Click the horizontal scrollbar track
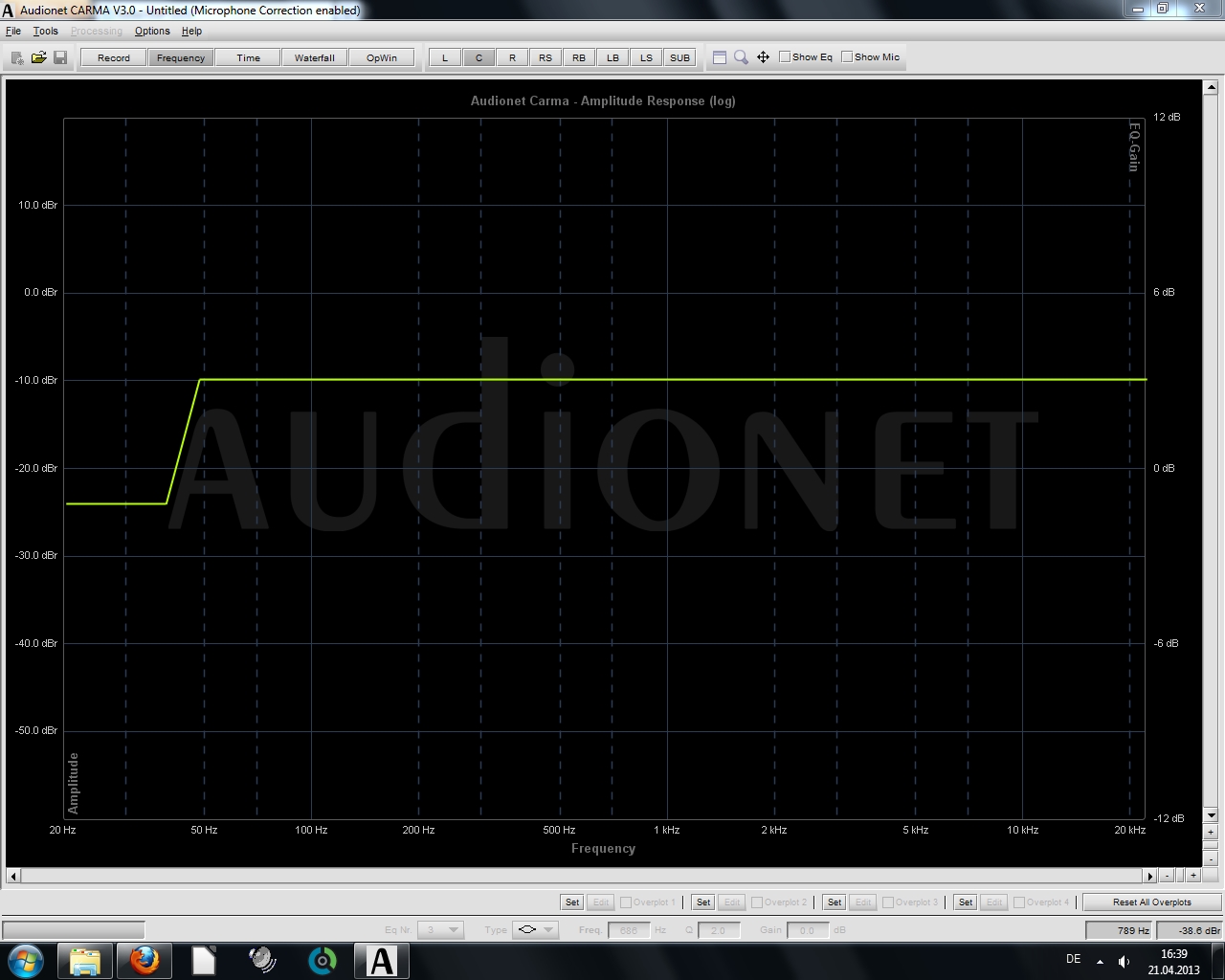Image resolution: width=1225 pixels, height=980 pixels. click(x=582, y=875)
